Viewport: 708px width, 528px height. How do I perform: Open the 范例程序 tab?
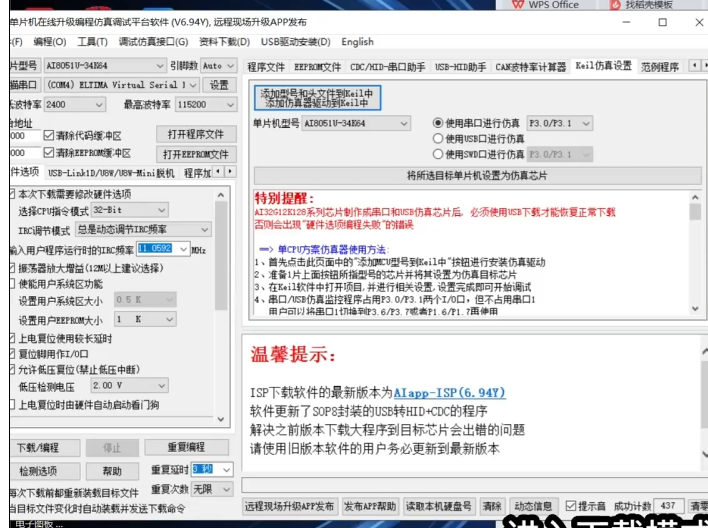[660, 67]
